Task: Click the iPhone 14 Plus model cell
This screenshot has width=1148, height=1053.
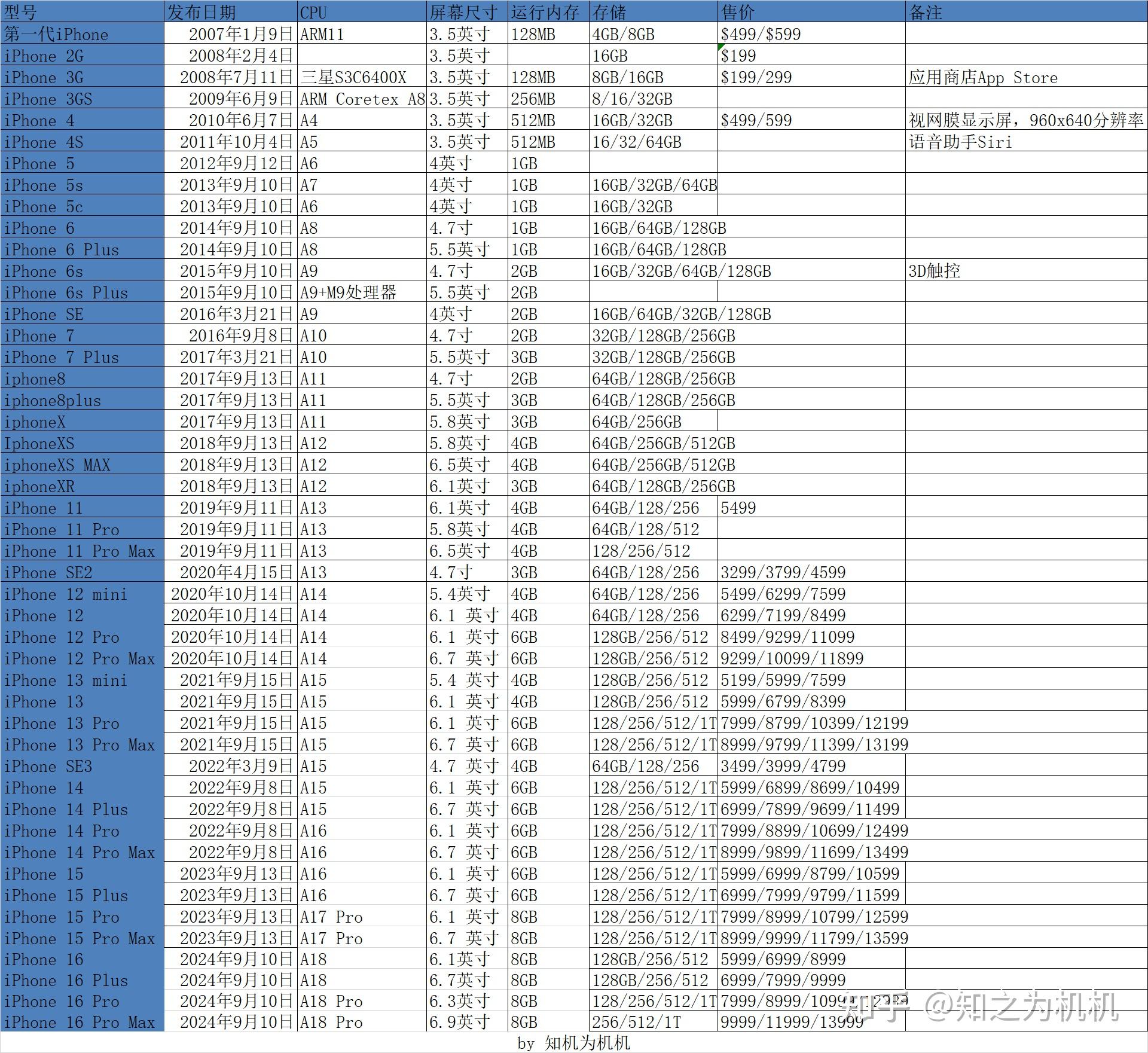Action: coord(83,809)
